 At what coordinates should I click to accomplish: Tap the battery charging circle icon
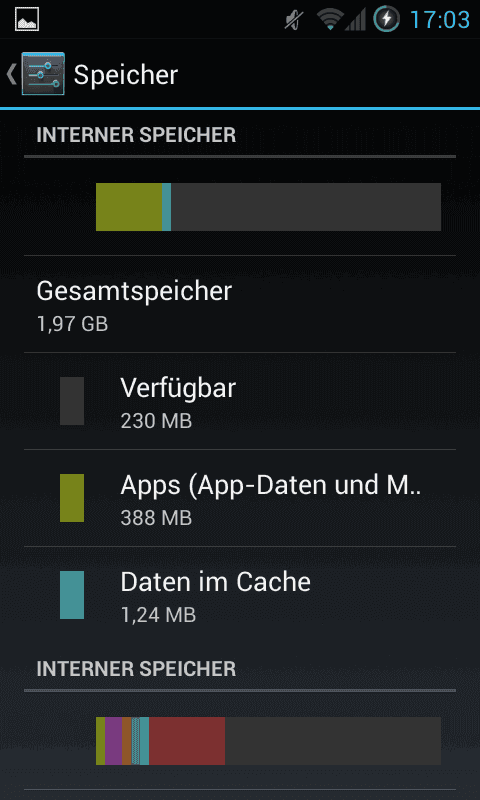(x=386, y=19)
